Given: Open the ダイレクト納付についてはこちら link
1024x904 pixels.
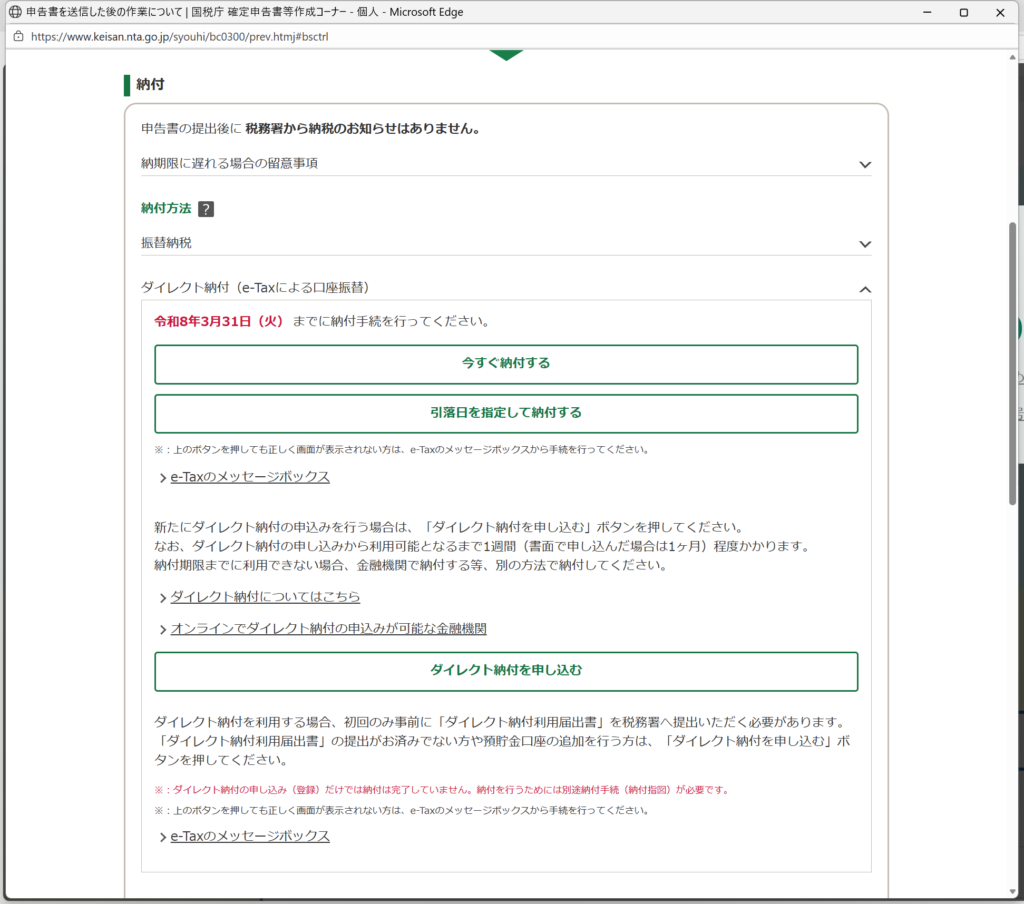Looking at the screenshot, I should 265,597.
